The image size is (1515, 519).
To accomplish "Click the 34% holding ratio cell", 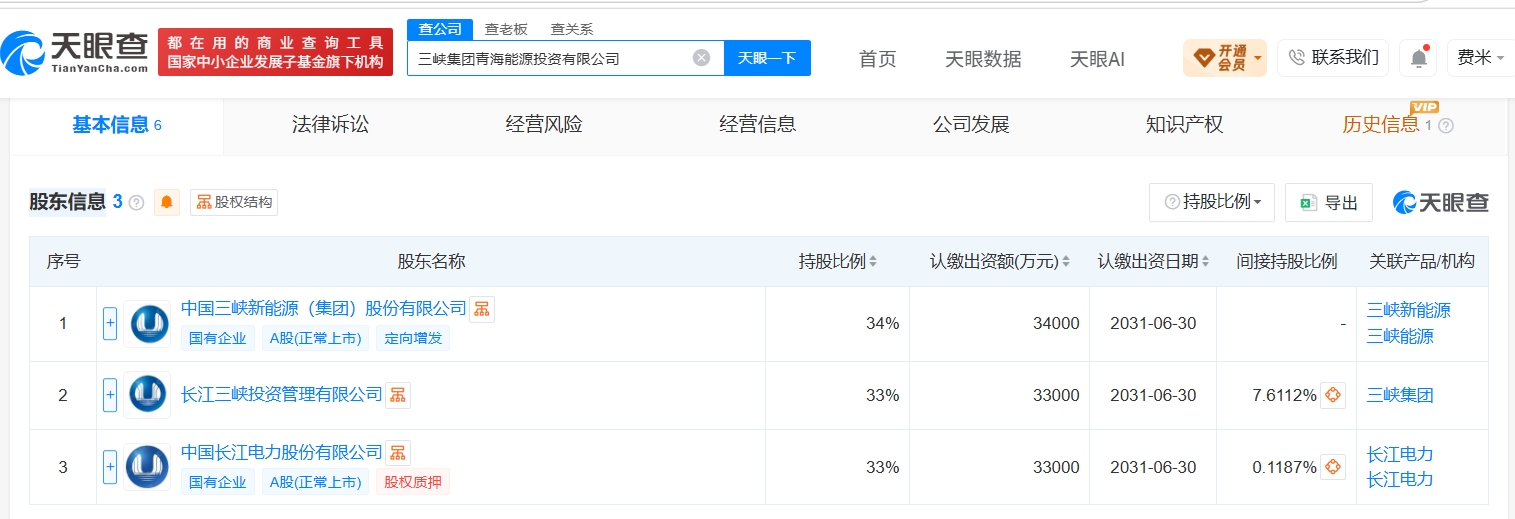I will point(837,324).
